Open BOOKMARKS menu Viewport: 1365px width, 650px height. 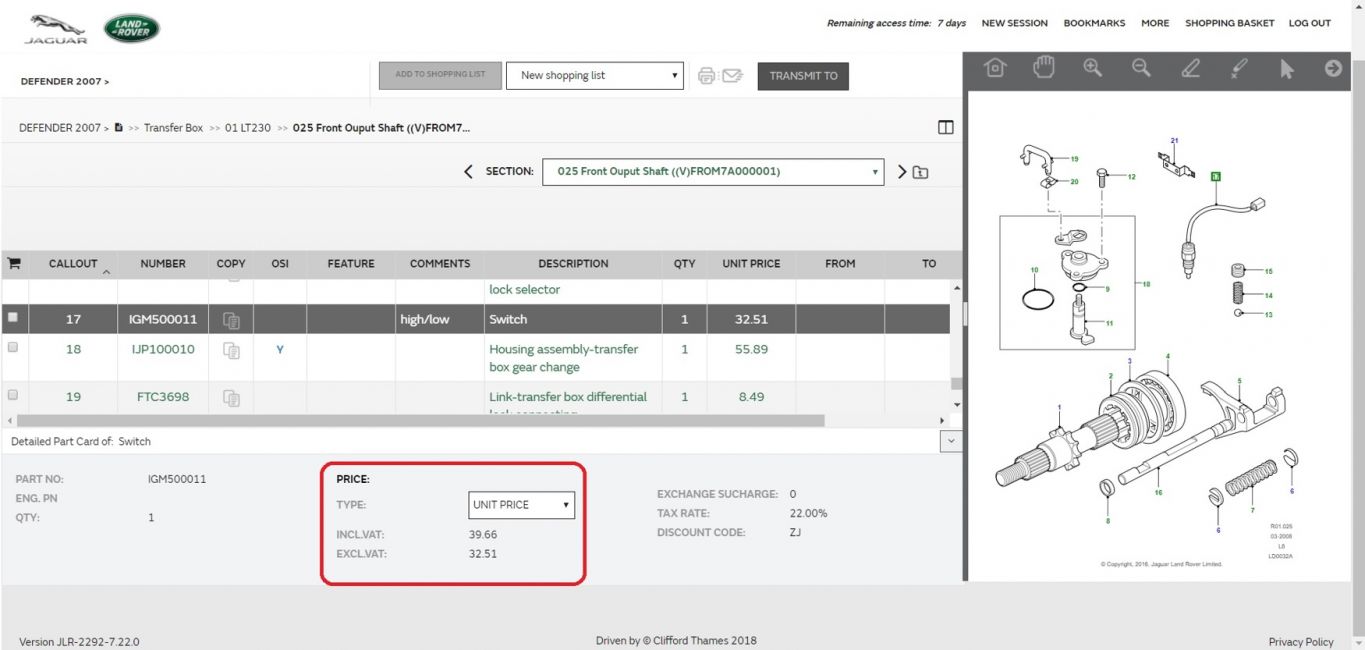(x=1094, y=23)
